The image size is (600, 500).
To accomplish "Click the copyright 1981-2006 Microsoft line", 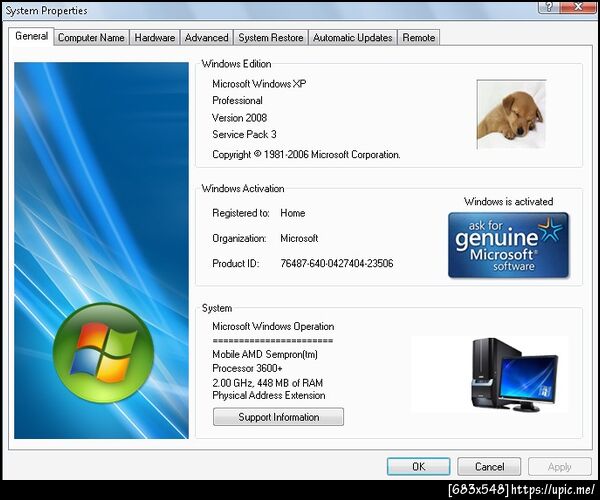I will 306,154.
